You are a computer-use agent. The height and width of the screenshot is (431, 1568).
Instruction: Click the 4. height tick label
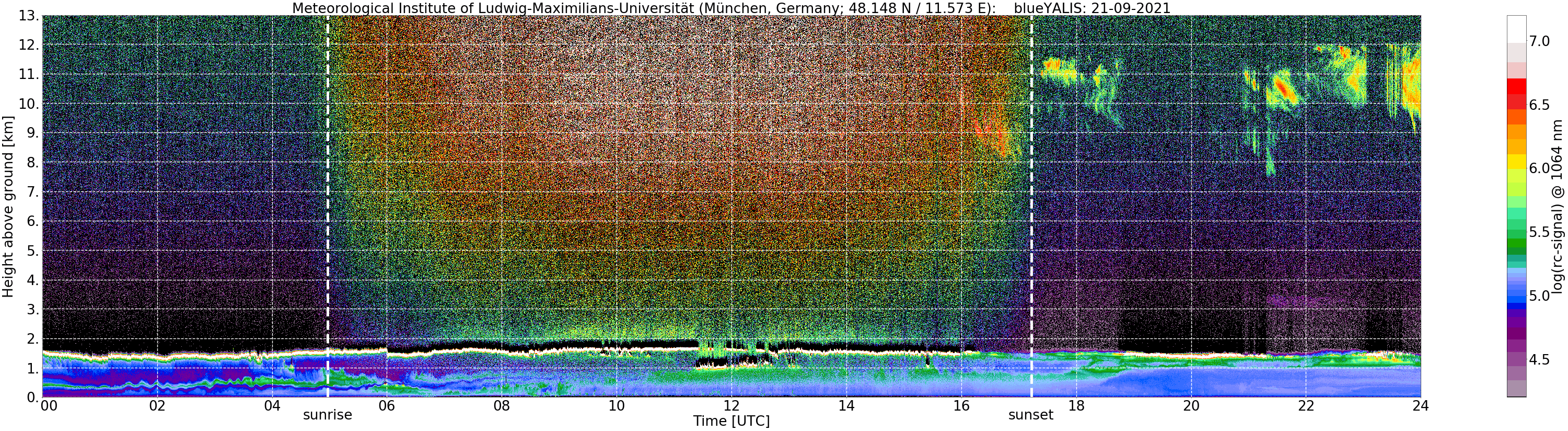(x=33, y=280)
